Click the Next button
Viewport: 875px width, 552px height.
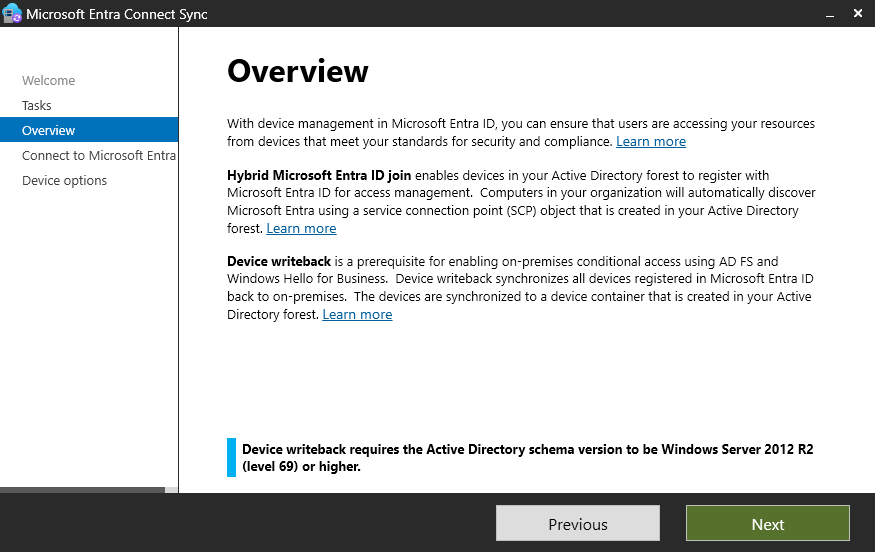point(768,524)
